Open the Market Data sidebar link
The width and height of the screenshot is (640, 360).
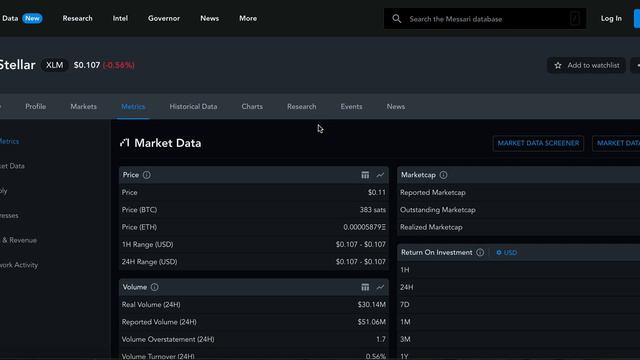click(x=12, y=166)
